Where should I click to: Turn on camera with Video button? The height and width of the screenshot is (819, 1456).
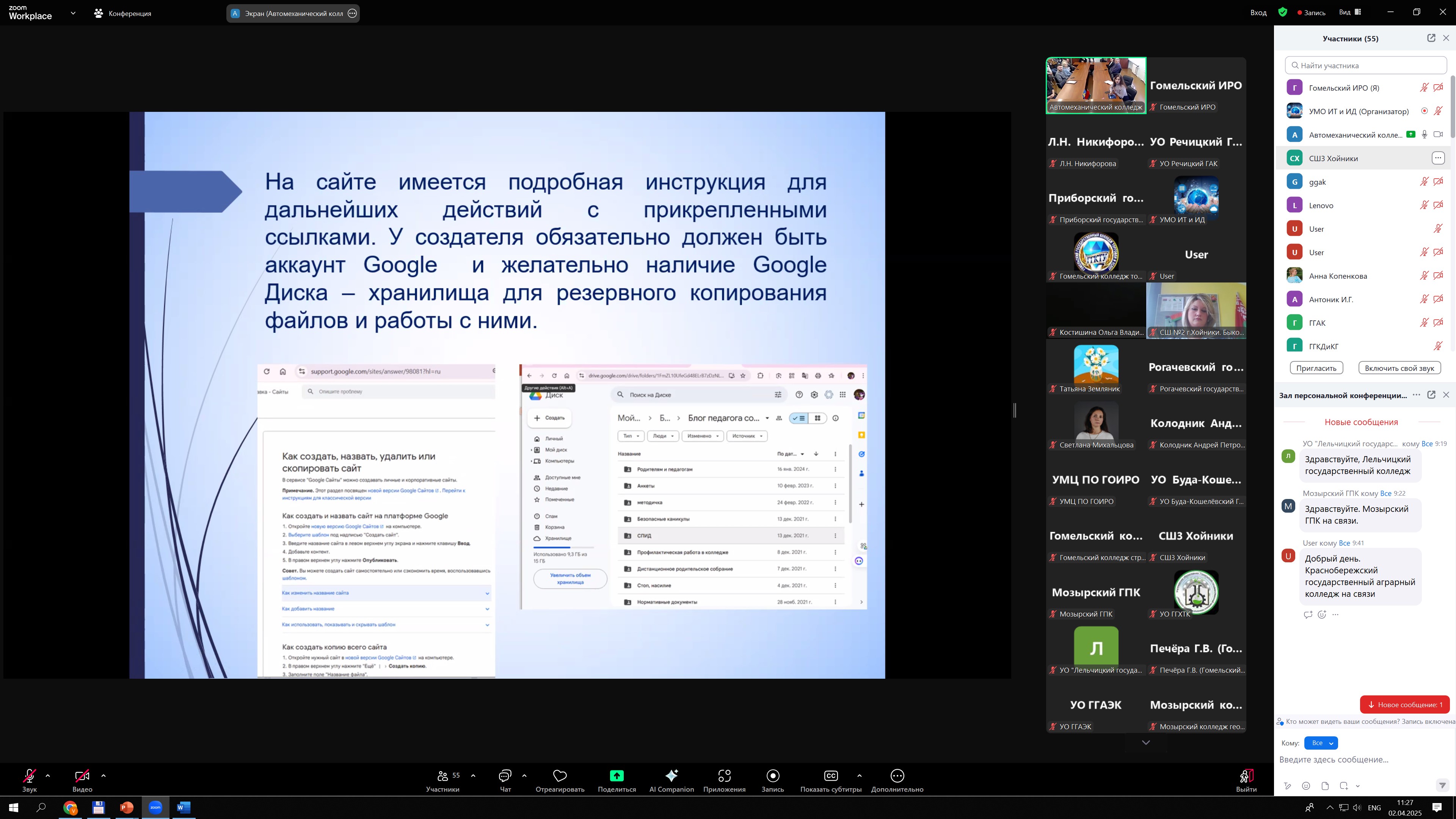82,776
